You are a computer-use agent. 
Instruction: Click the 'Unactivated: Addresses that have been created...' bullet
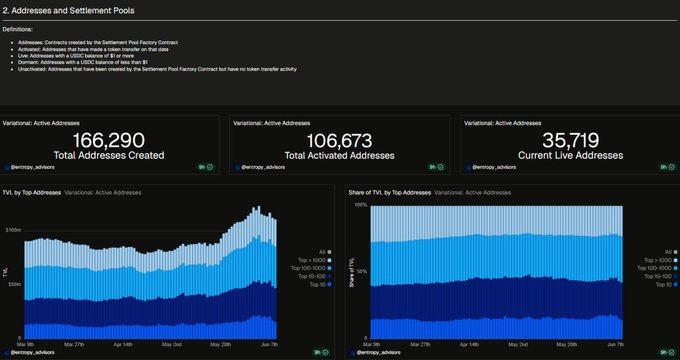[157, 69]
